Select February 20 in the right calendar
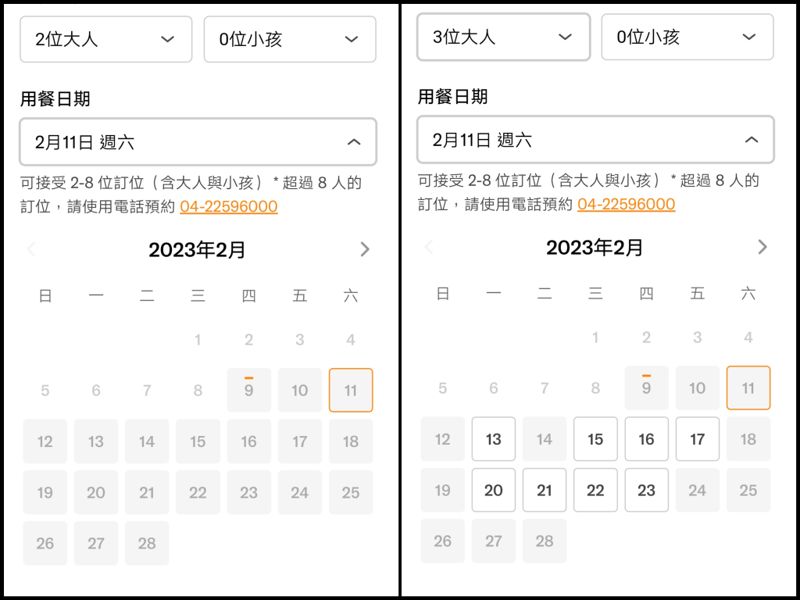Viewport: 800px width, 600px height. [x=493, y=490]
